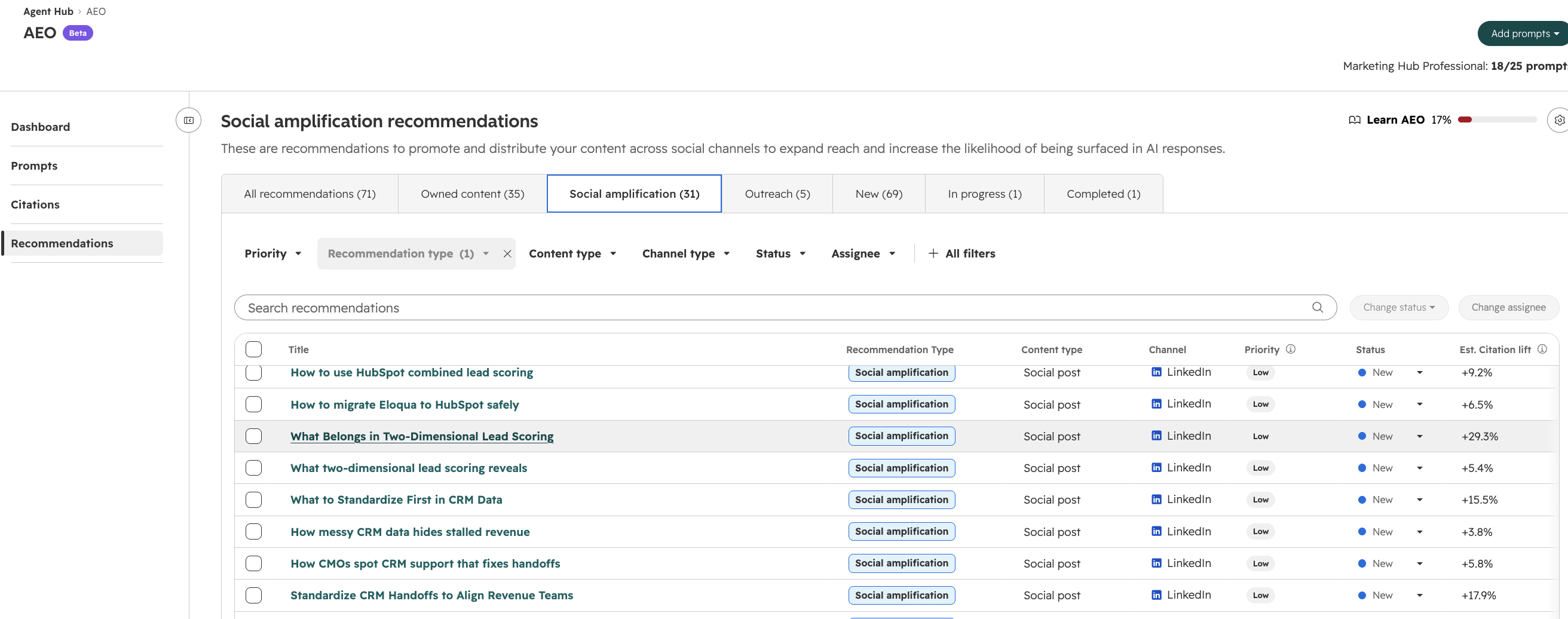Open 'How messy CRM data hides stalled revenue'
1568x619 pixels.
pos(410,532)
